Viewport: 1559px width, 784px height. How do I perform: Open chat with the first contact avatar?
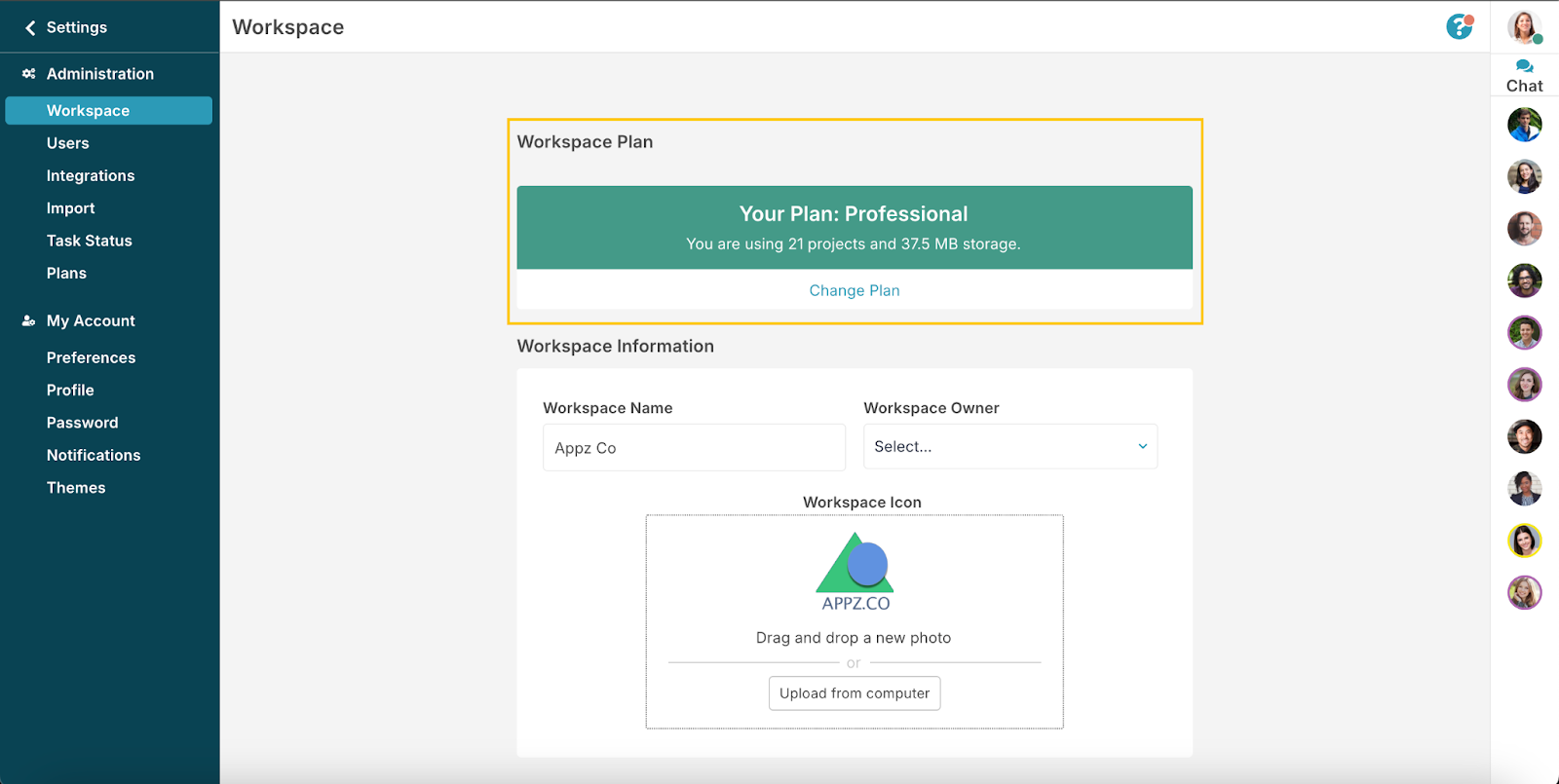click(1524, 125)
